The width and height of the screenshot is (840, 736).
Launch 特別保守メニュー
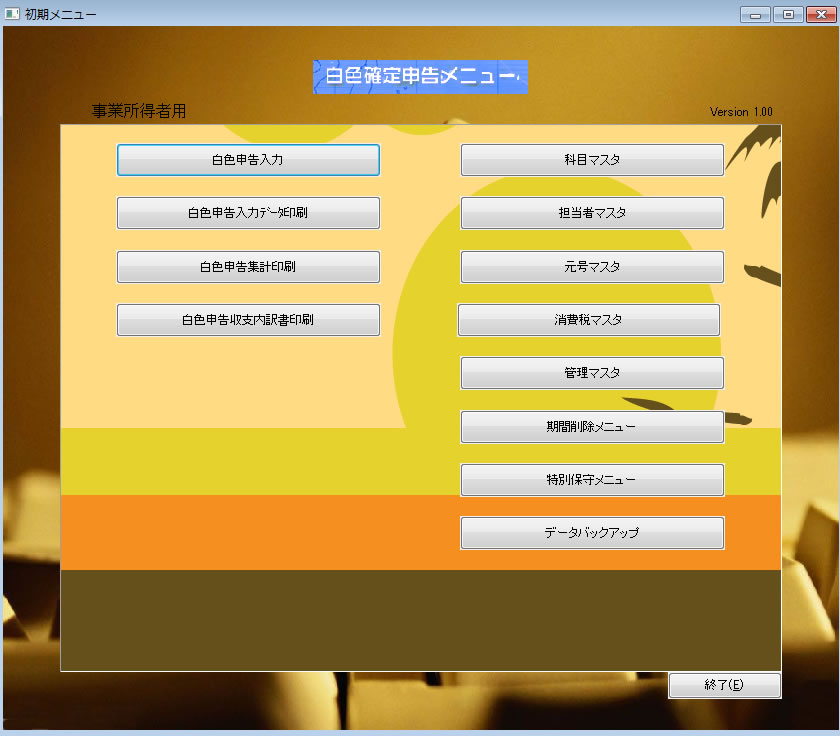(592, 480)
